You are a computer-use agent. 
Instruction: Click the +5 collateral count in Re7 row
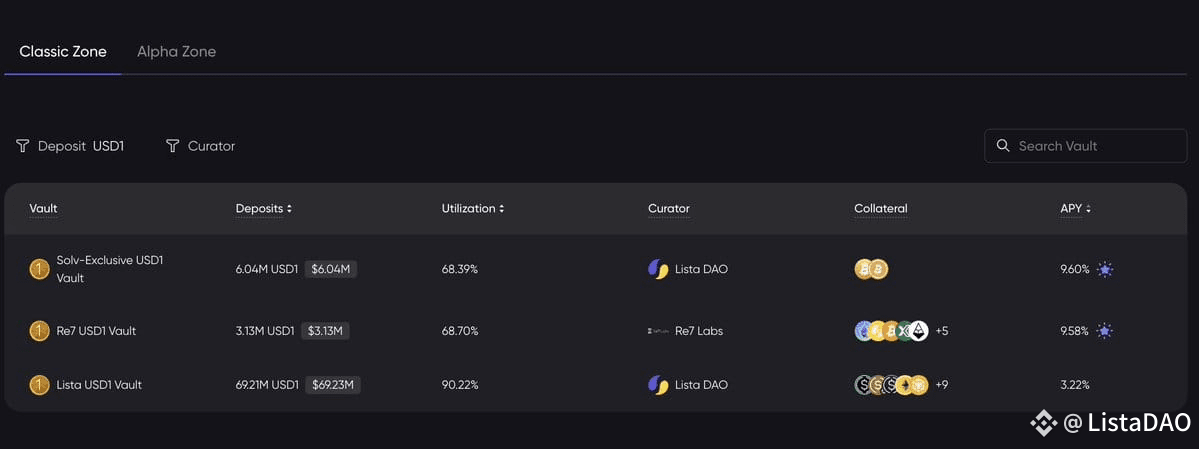point(941,331)
